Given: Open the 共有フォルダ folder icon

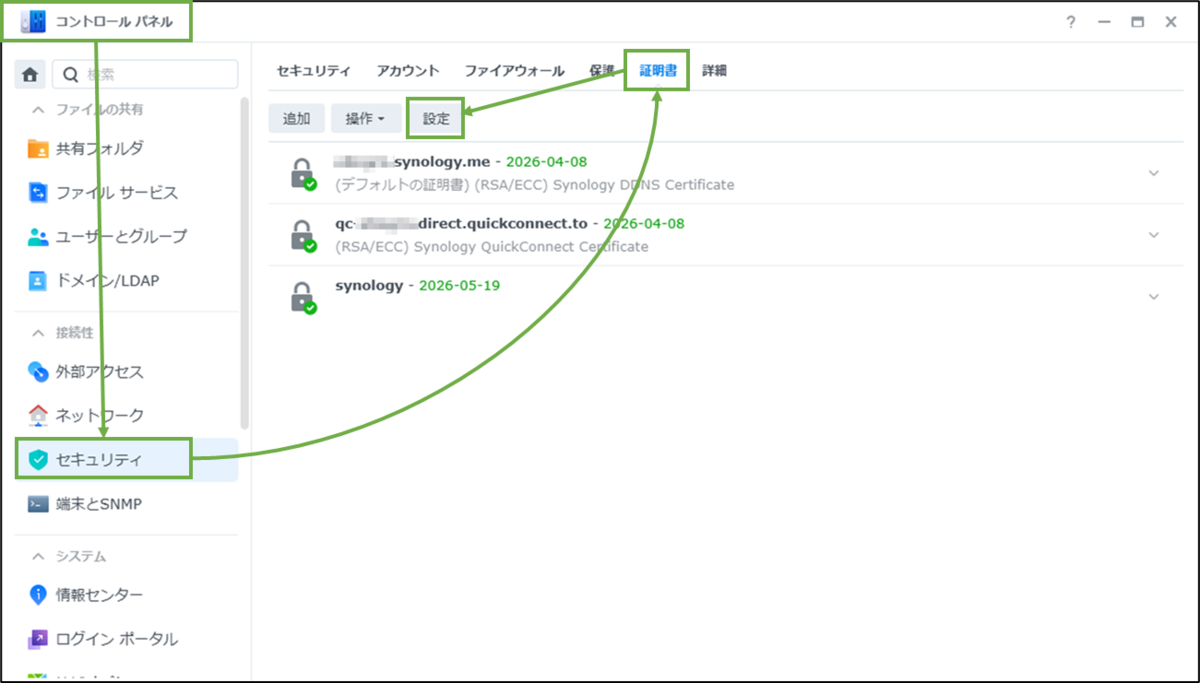Looking at the screenshot, I should tap(38, 149).
